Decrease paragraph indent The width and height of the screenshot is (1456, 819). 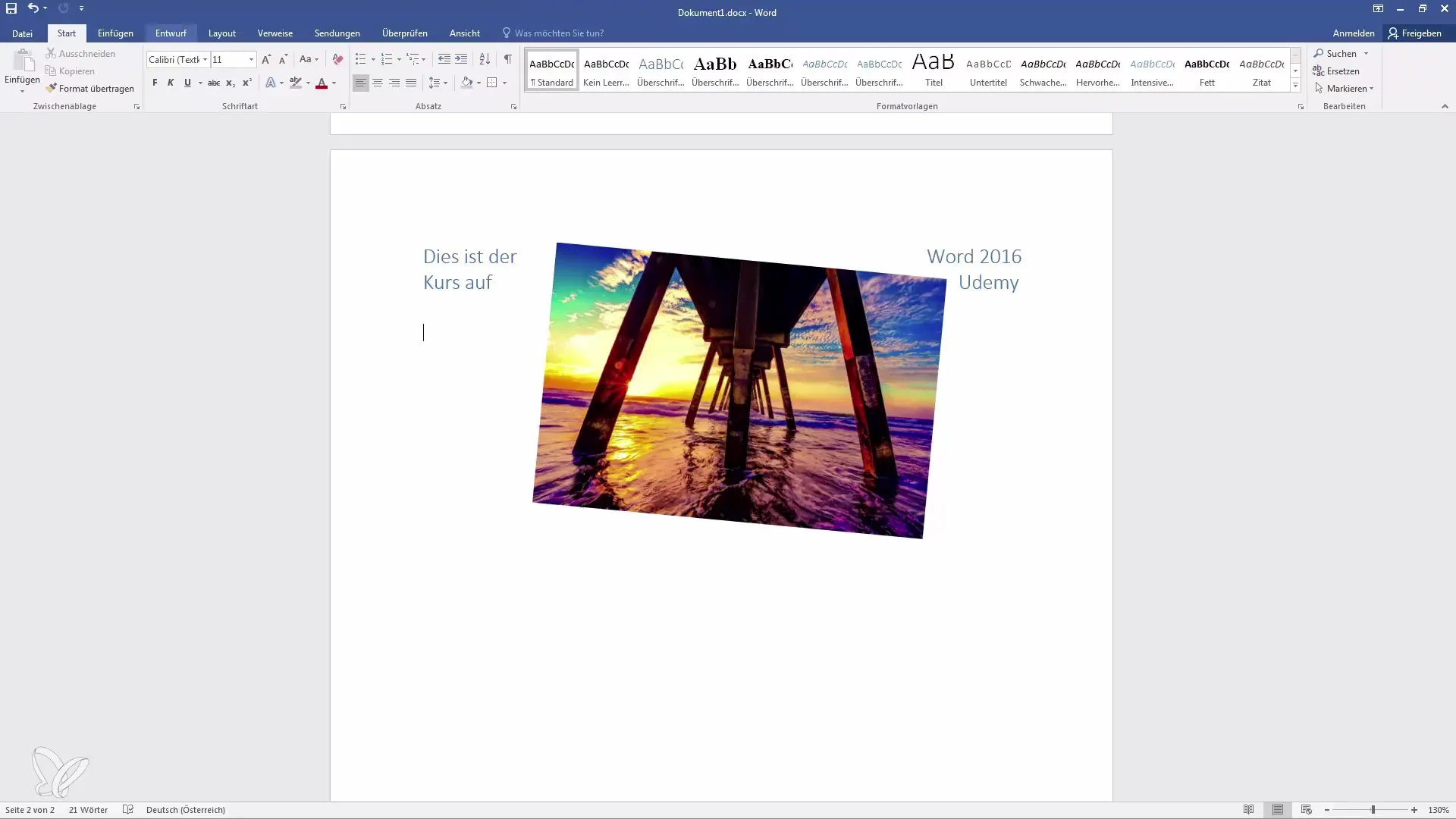coord(444,59)
